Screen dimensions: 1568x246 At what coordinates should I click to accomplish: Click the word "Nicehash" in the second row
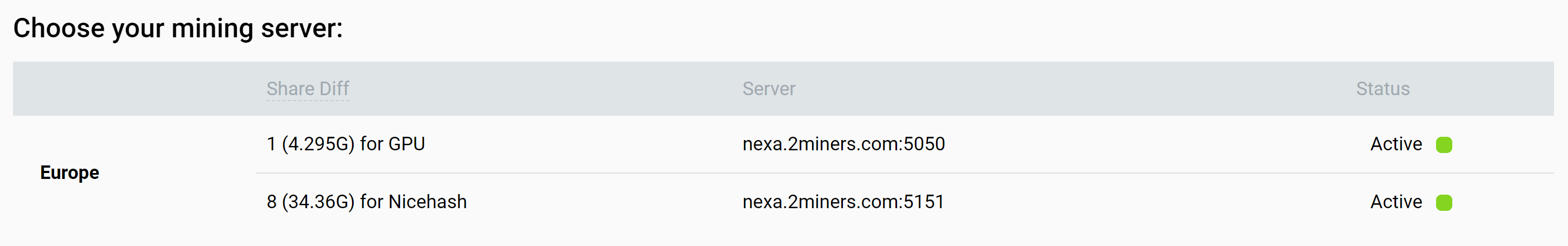(x=427, y=202)
